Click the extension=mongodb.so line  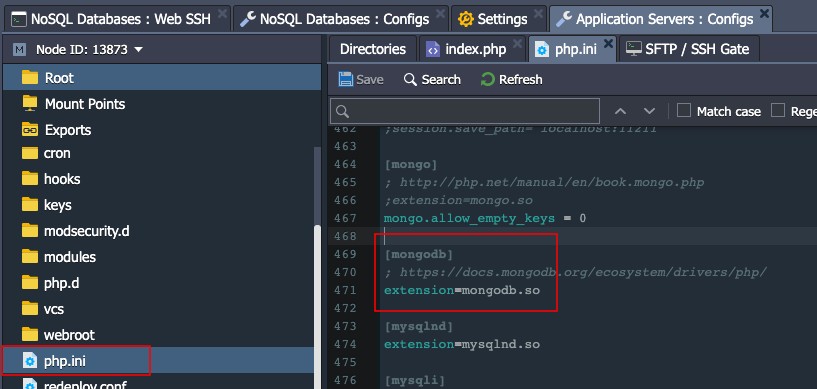pyautogui.click(x=462, y=290)
